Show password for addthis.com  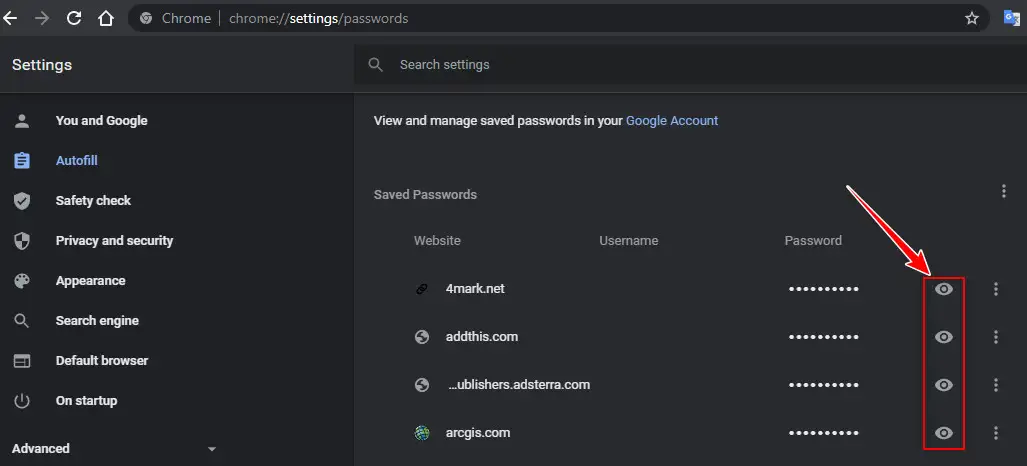[x=944, y=337]
